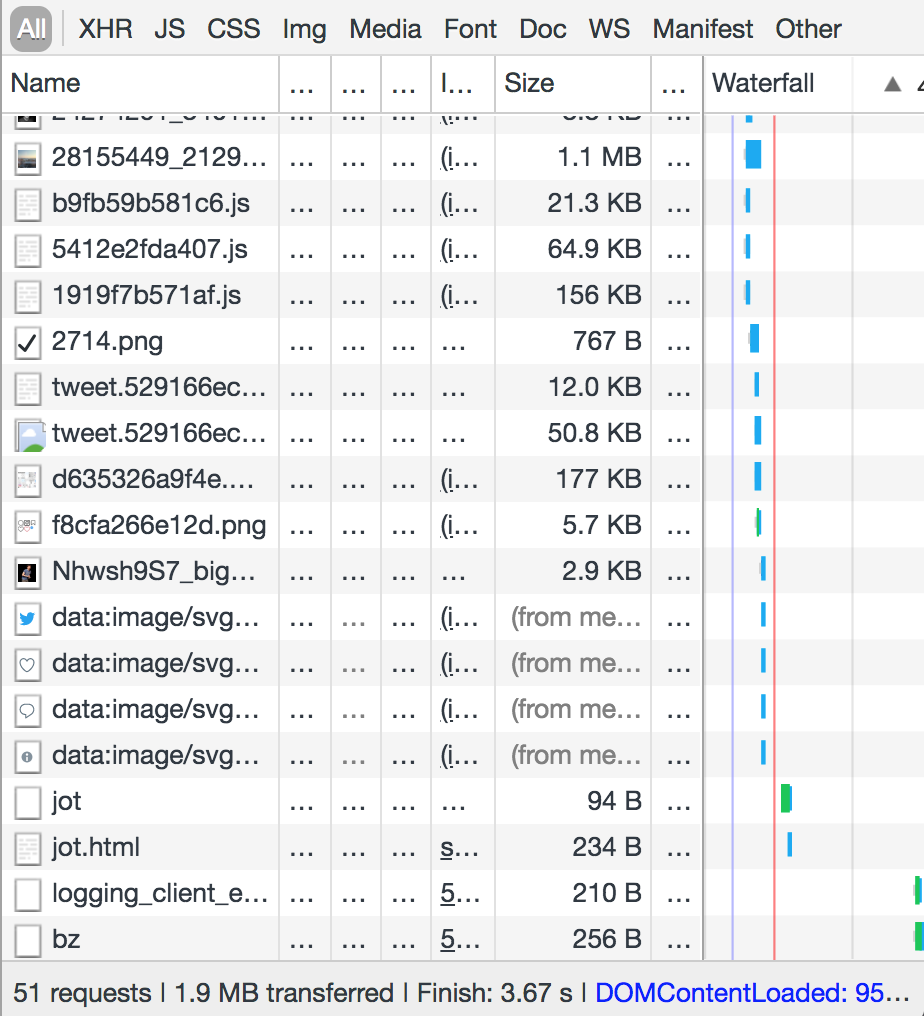Image resolution: width=924 pixels, height=1016 pixels.
Task: Filter requests by WS
Action: (x=609, y=29)
